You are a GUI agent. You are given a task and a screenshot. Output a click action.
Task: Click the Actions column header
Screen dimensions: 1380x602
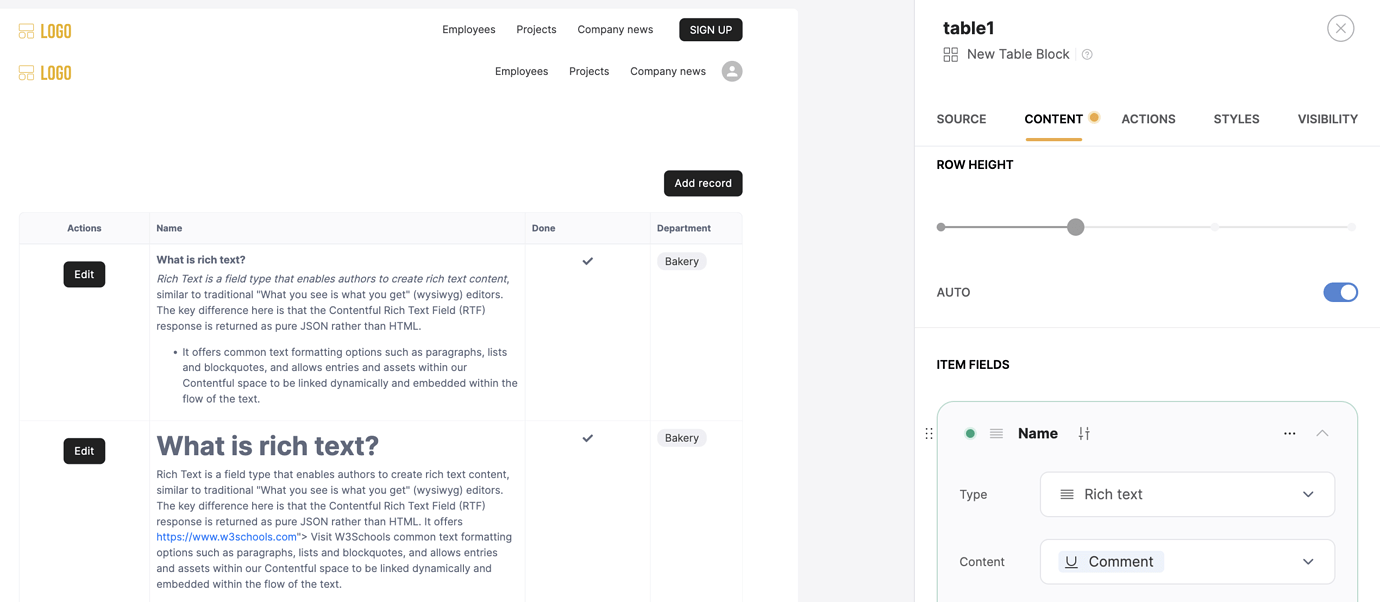84,228
